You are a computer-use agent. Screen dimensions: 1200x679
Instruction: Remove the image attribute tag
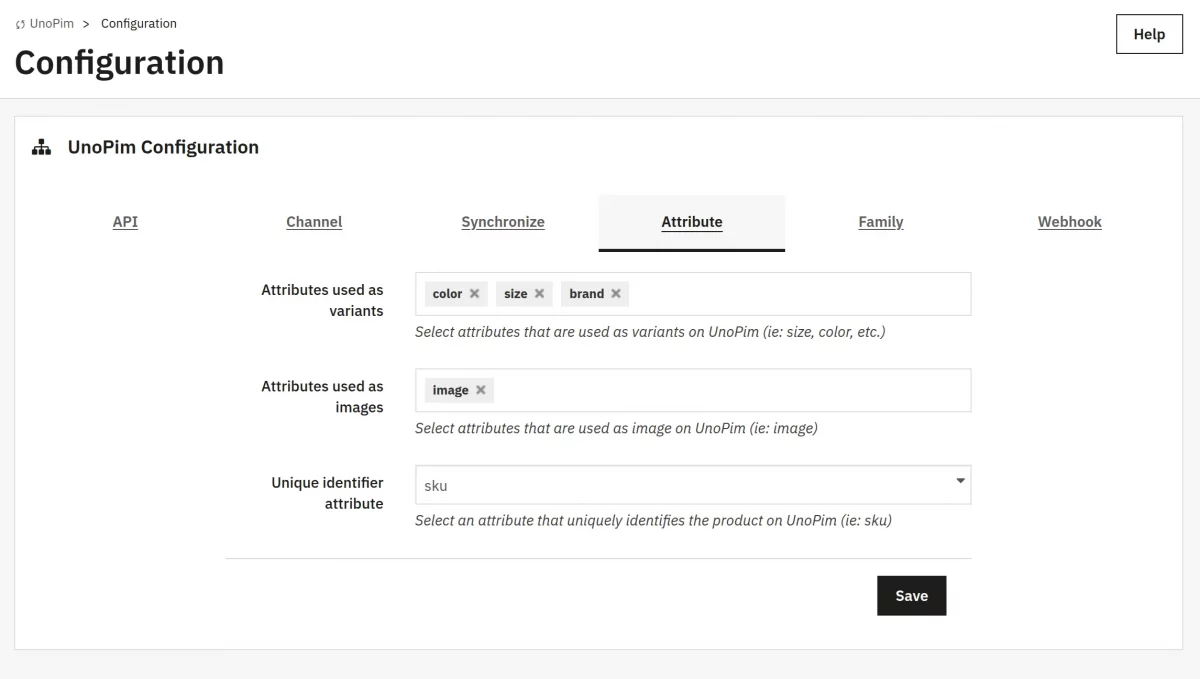point(481,390)
